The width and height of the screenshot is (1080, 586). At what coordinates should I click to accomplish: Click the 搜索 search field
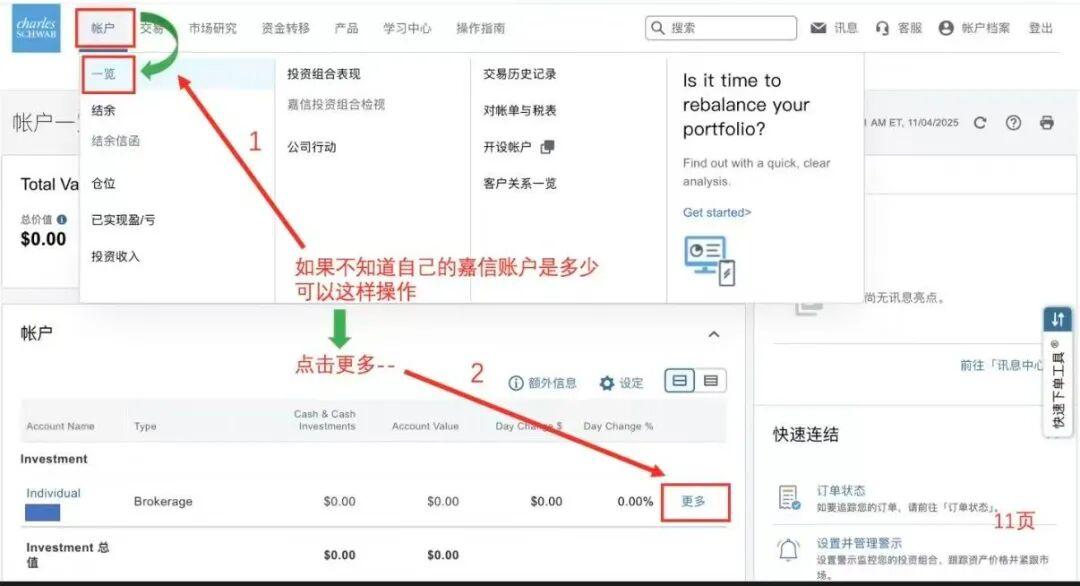point(721,28)
